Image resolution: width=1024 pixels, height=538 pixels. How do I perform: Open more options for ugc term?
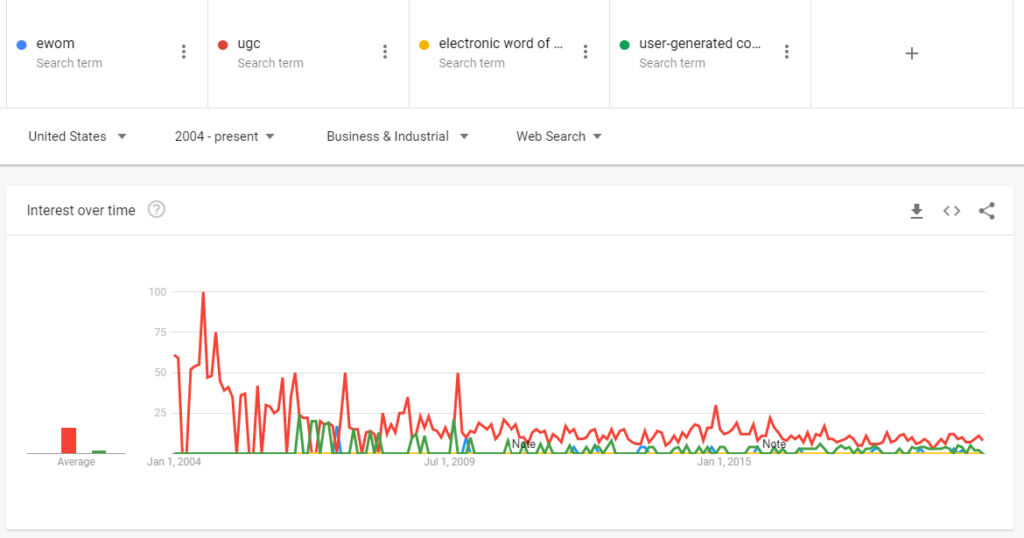385,52
